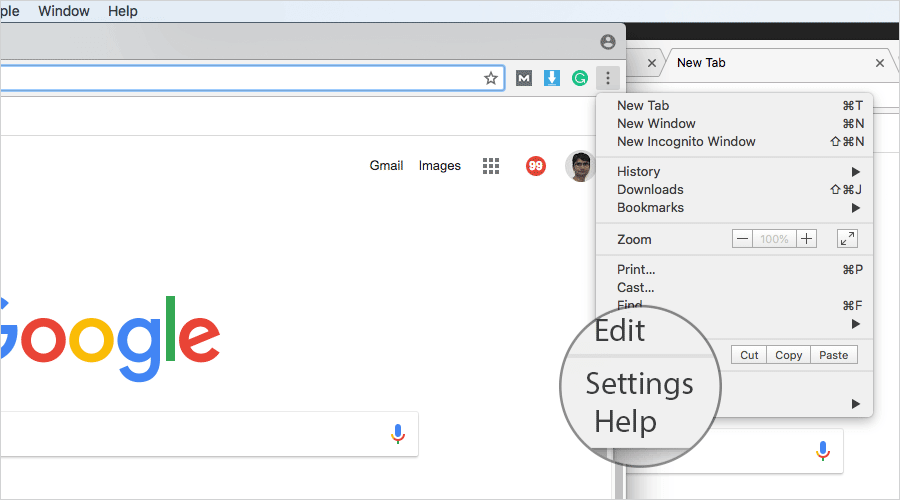
Task: Click the Copy button
Action: [789, 355]
